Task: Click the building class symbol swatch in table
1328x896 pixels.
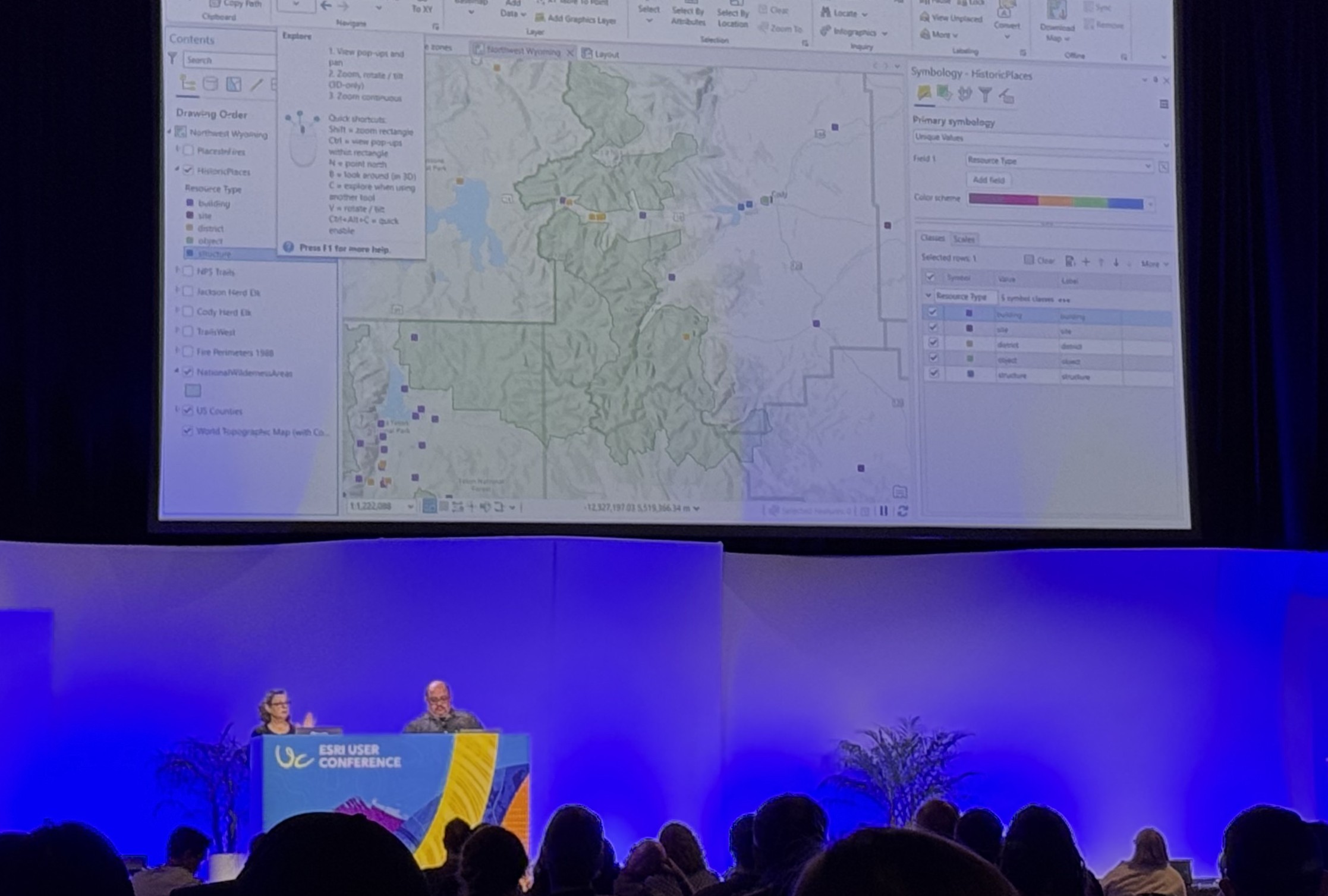Action: pos(969,313)
